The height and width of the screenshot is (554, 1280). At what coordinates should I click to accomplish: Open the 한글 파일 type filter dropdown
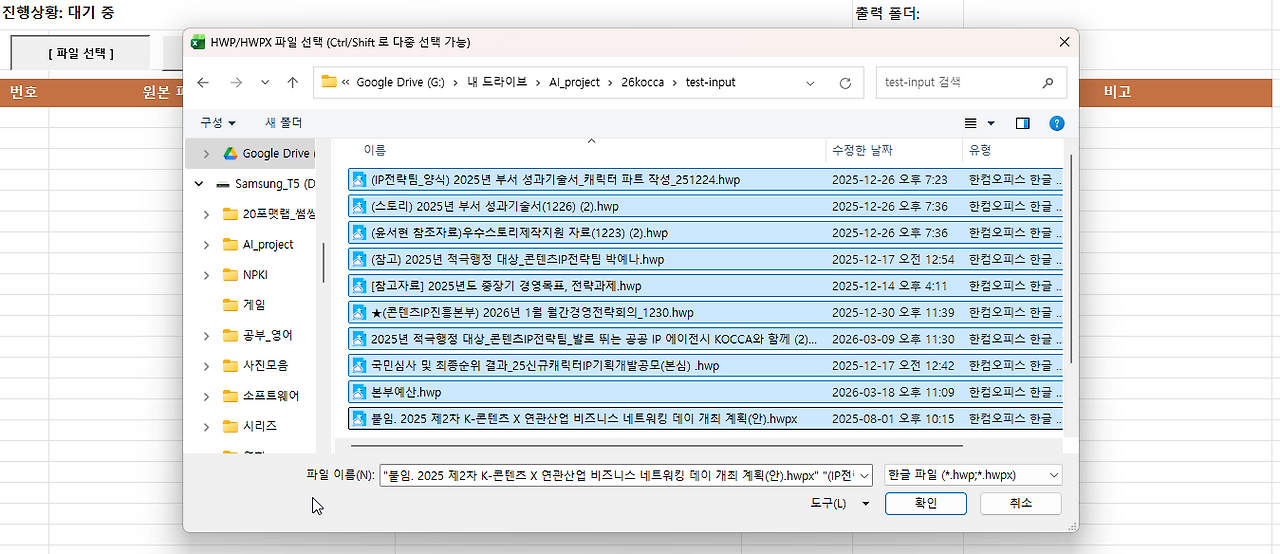click(973, 475)
